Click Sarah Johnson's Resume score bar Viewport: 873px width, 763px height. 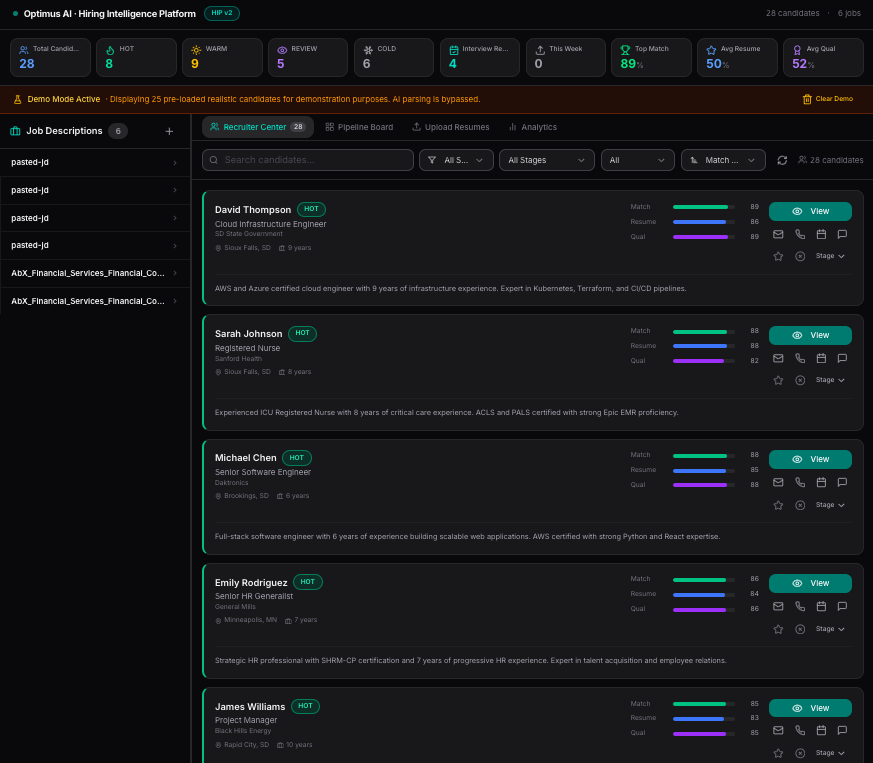[x=703, y=346]
